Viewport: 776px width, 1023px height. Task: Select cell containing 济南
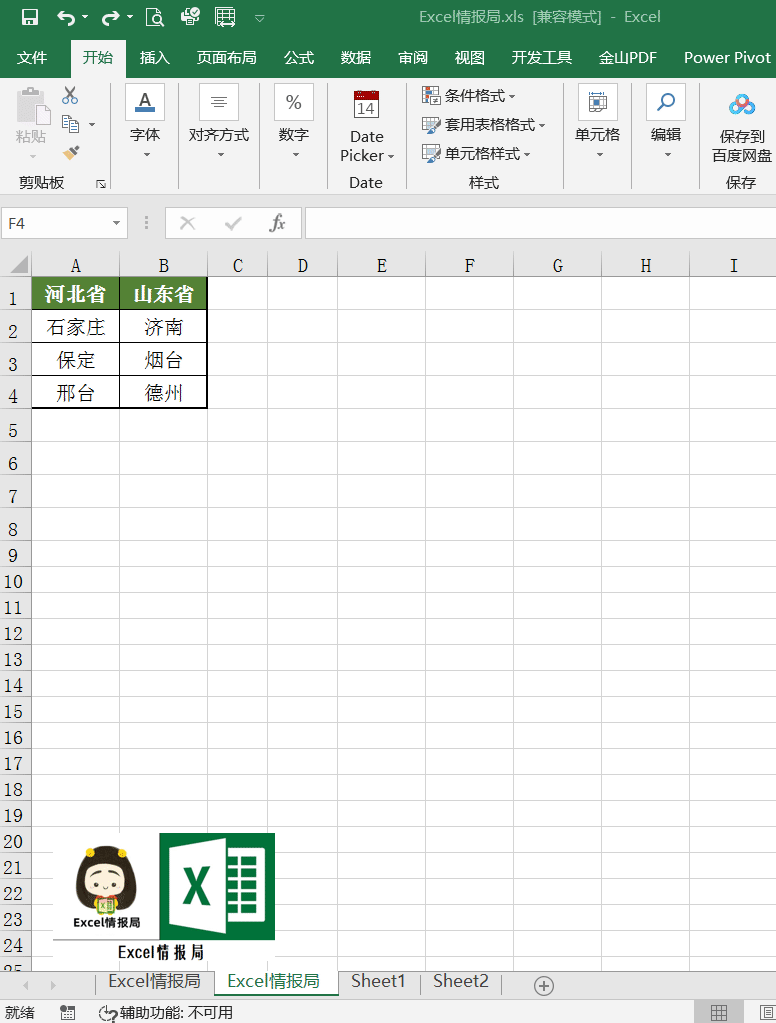pos(163,326)
